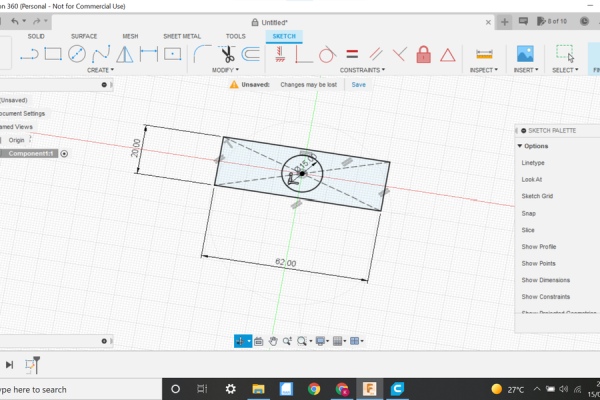Click the Measure ruler icon
The image size is (600, 400).
pos(485,54)
